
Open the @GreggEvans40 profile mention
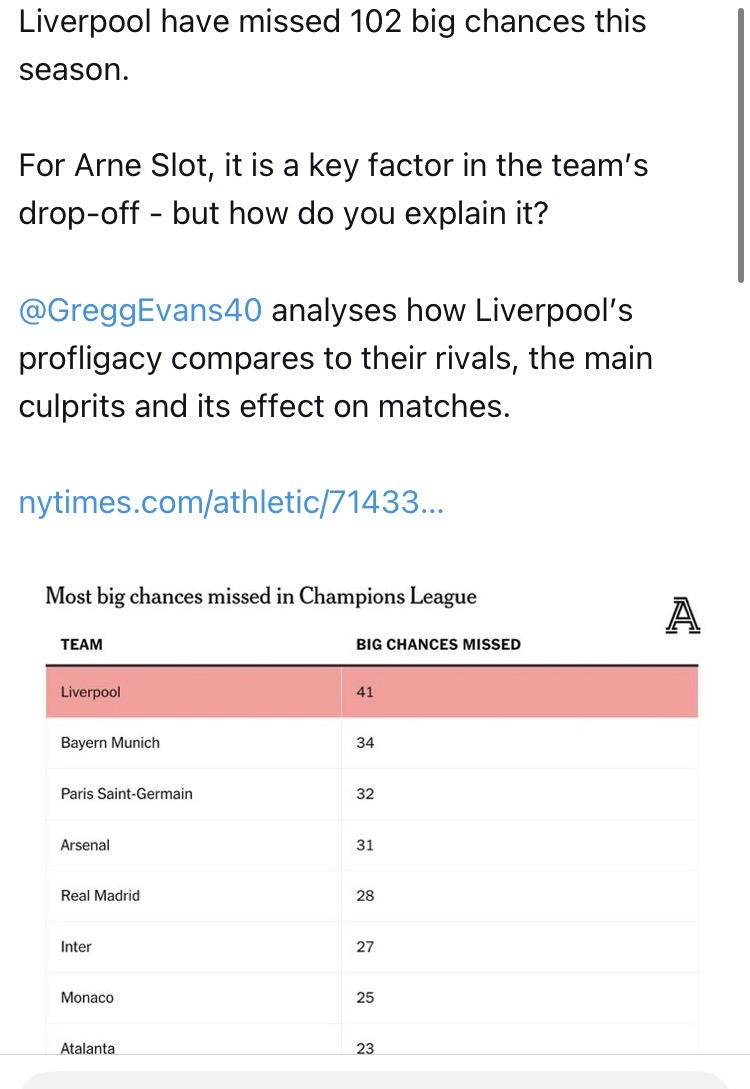tap(140, 311)
